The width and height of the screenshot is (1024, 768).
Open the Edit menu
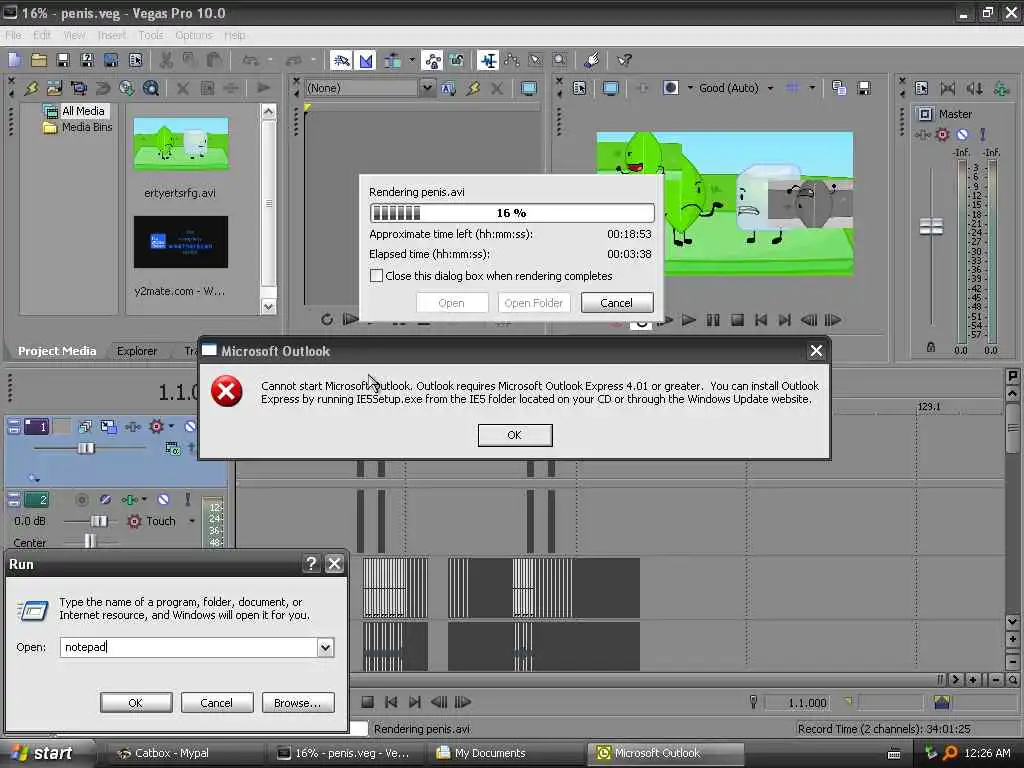(42, 35)
